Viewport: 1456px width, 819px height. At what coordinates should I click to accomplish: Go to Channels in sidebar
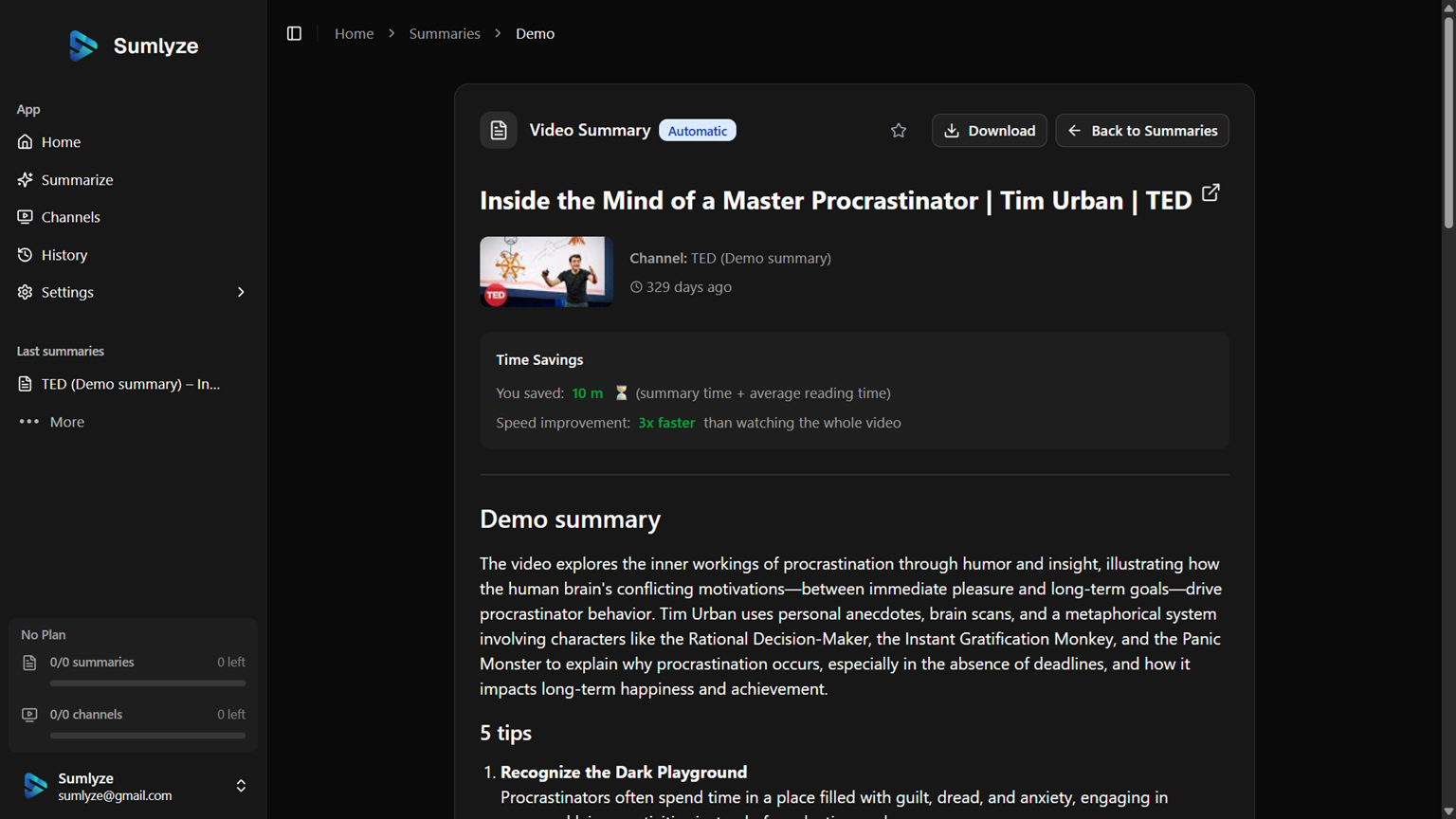133,217
